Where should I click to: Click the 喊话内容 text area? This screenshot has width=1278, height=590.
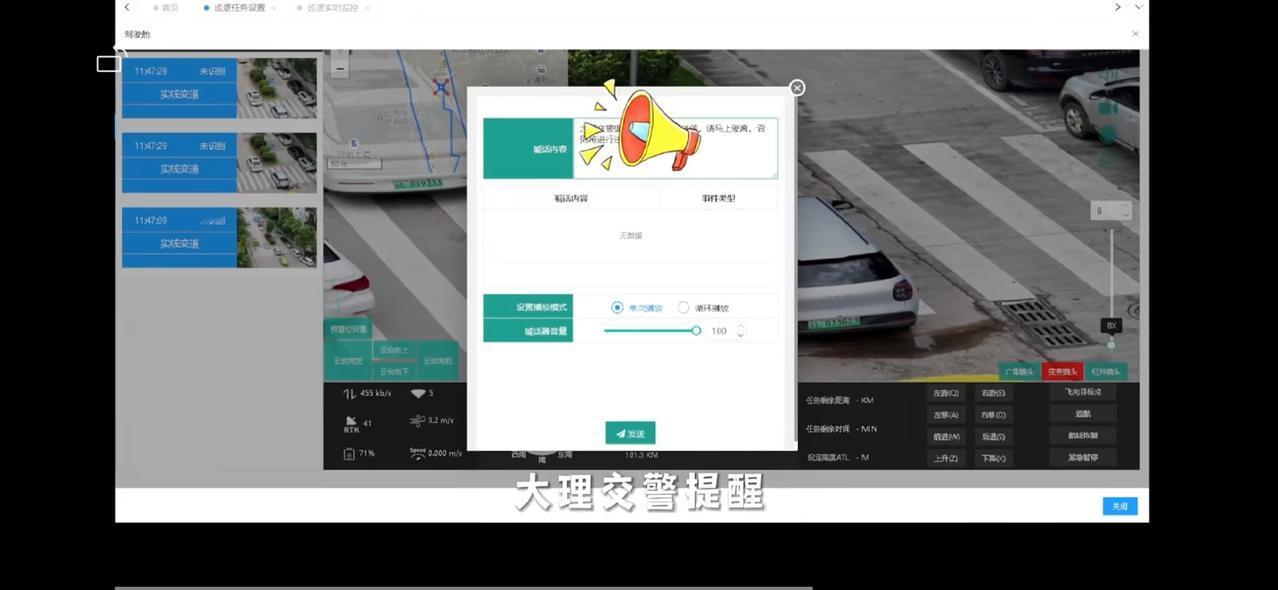[x=675, y=148]
